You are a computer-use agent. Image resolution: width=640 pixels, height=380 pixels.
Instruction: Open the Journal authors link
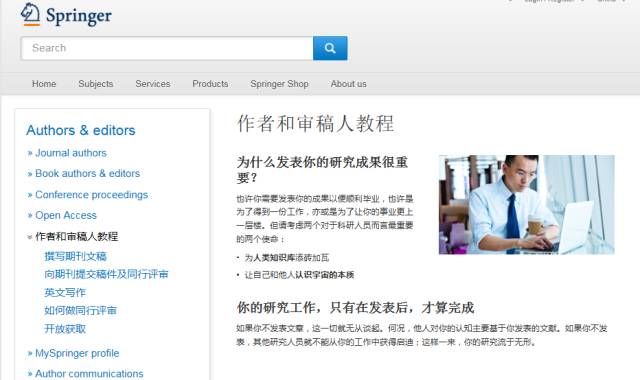71,153
